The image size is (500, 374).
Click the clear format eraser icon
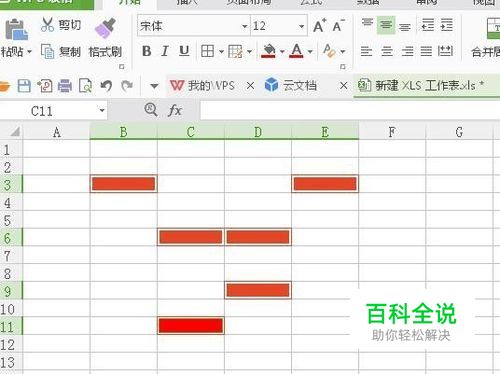point(329,51)
